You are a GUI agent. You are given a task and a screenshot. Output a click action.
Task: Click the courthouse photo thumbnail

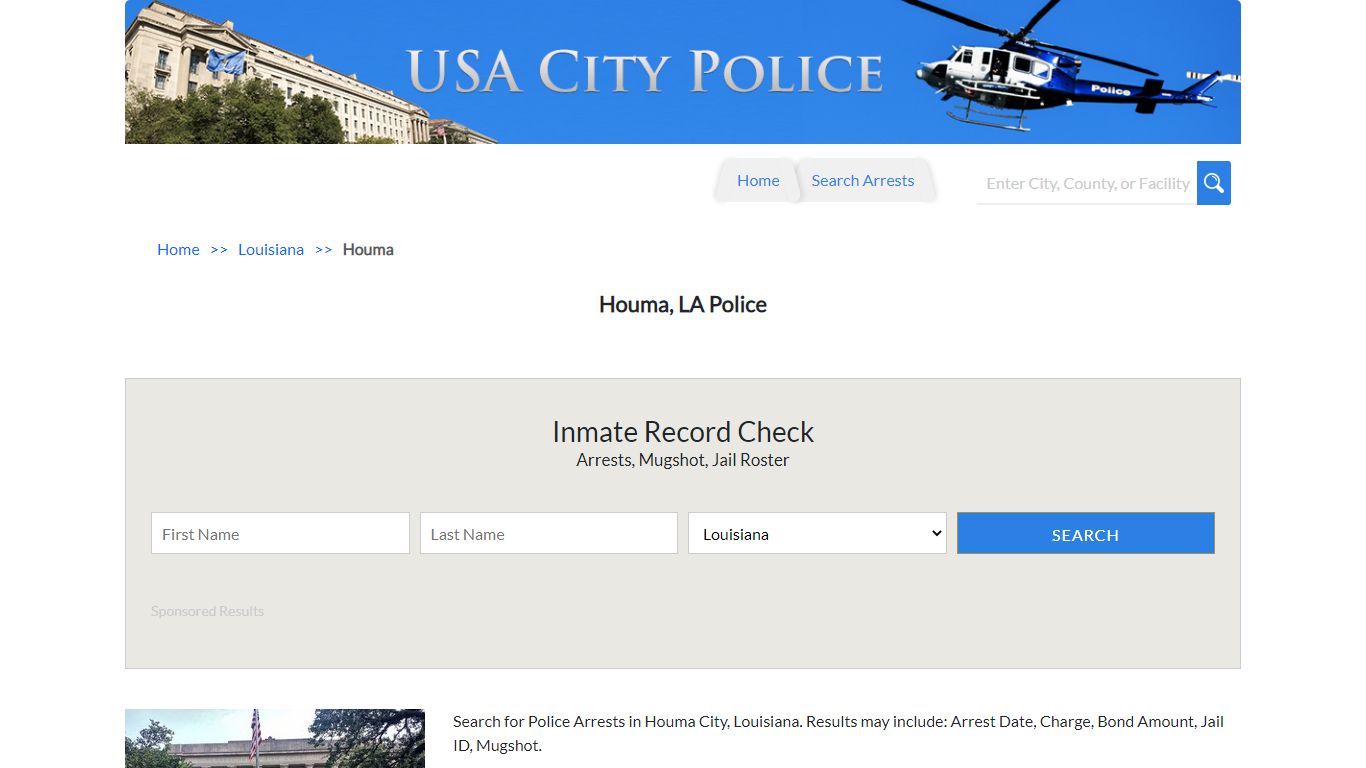(x=275, y=739)
